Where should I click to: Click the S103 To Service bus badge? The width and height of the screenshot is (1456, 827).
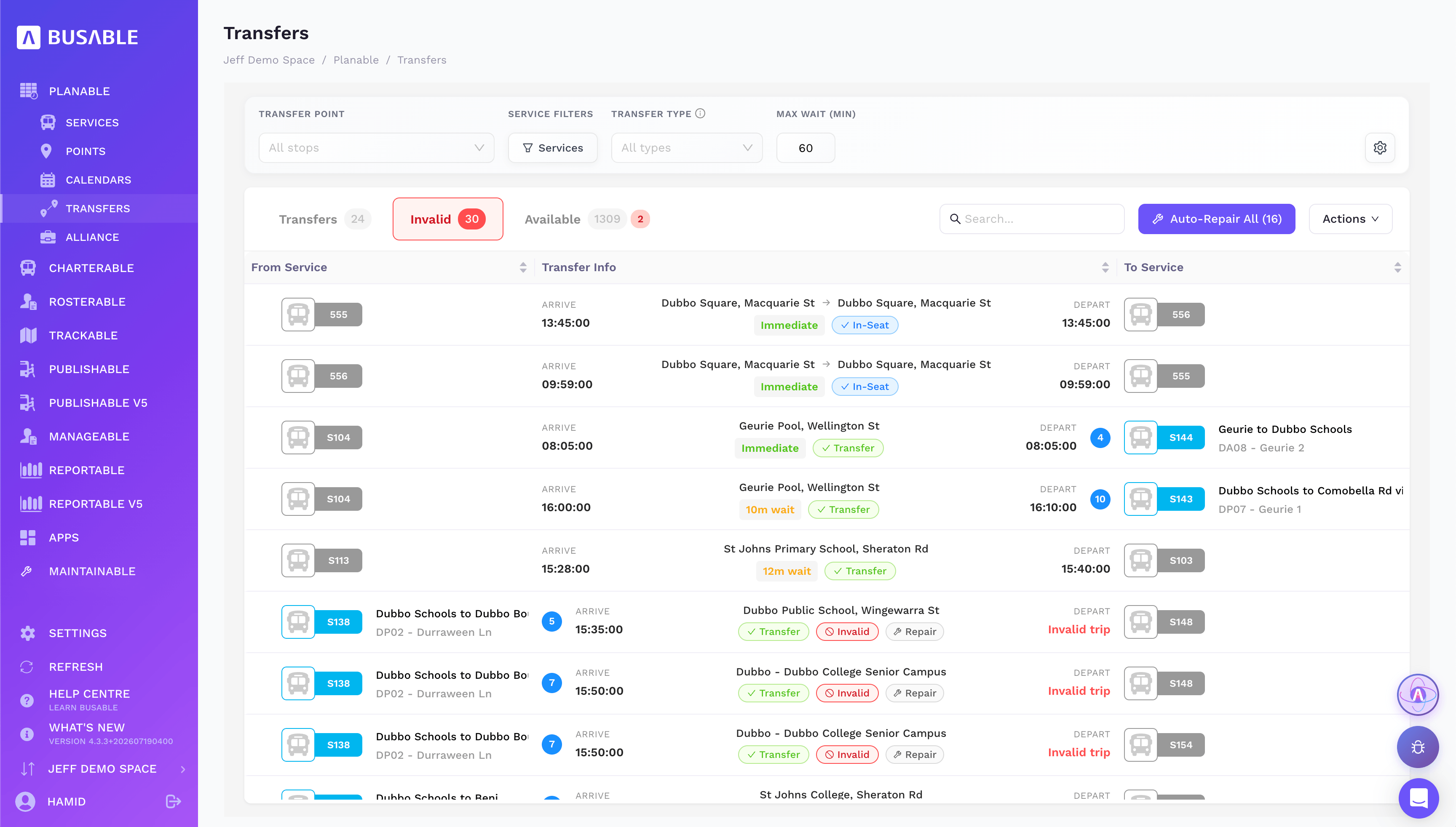(x=1164, y=560)
